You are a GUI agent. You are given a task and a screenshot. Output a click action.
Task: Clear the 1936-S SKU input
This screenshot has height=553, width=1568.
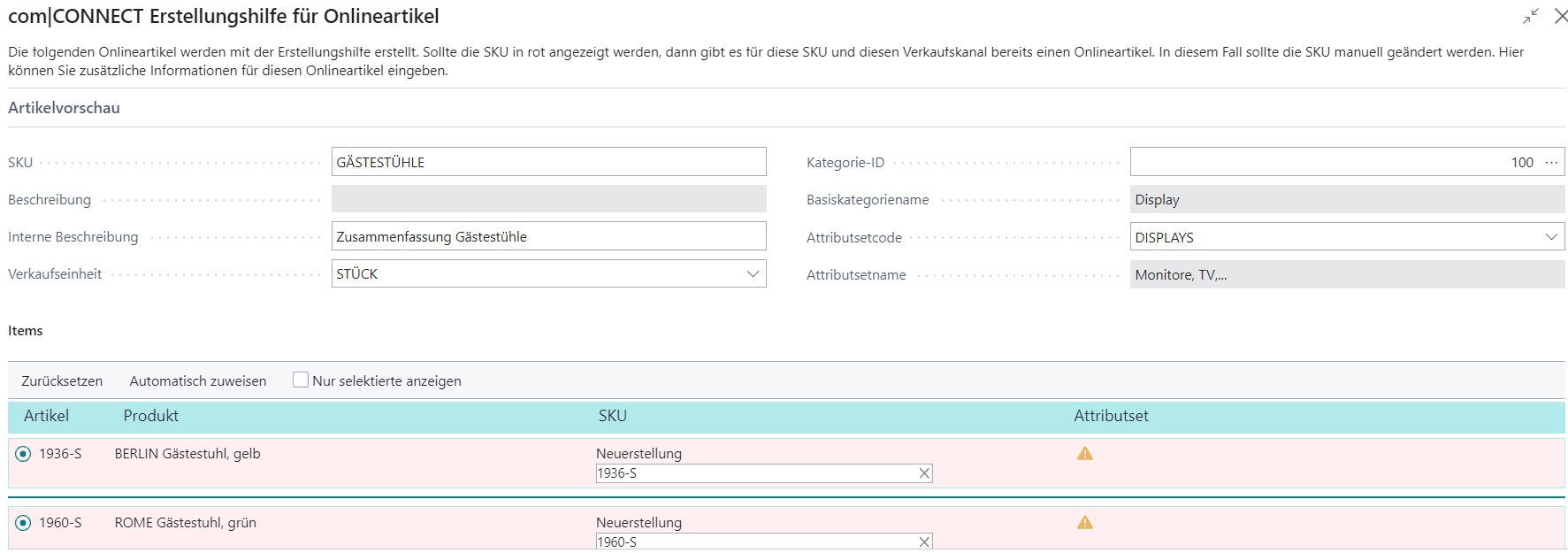click(x=924, y=473)
